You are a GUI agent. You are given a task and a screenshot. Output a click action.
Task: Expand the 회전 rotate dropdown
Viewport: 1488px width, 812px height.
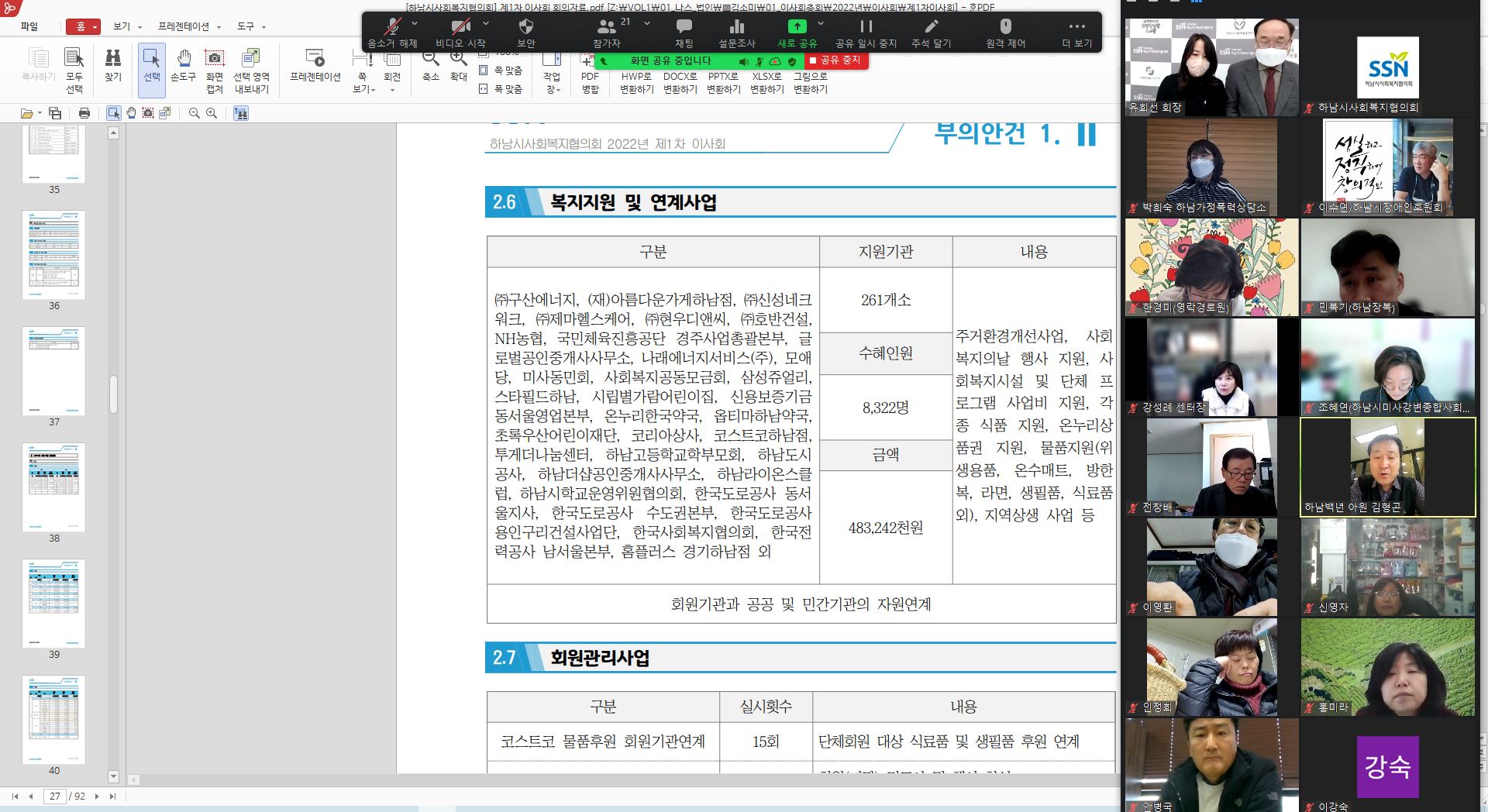(x=392, y=90)
